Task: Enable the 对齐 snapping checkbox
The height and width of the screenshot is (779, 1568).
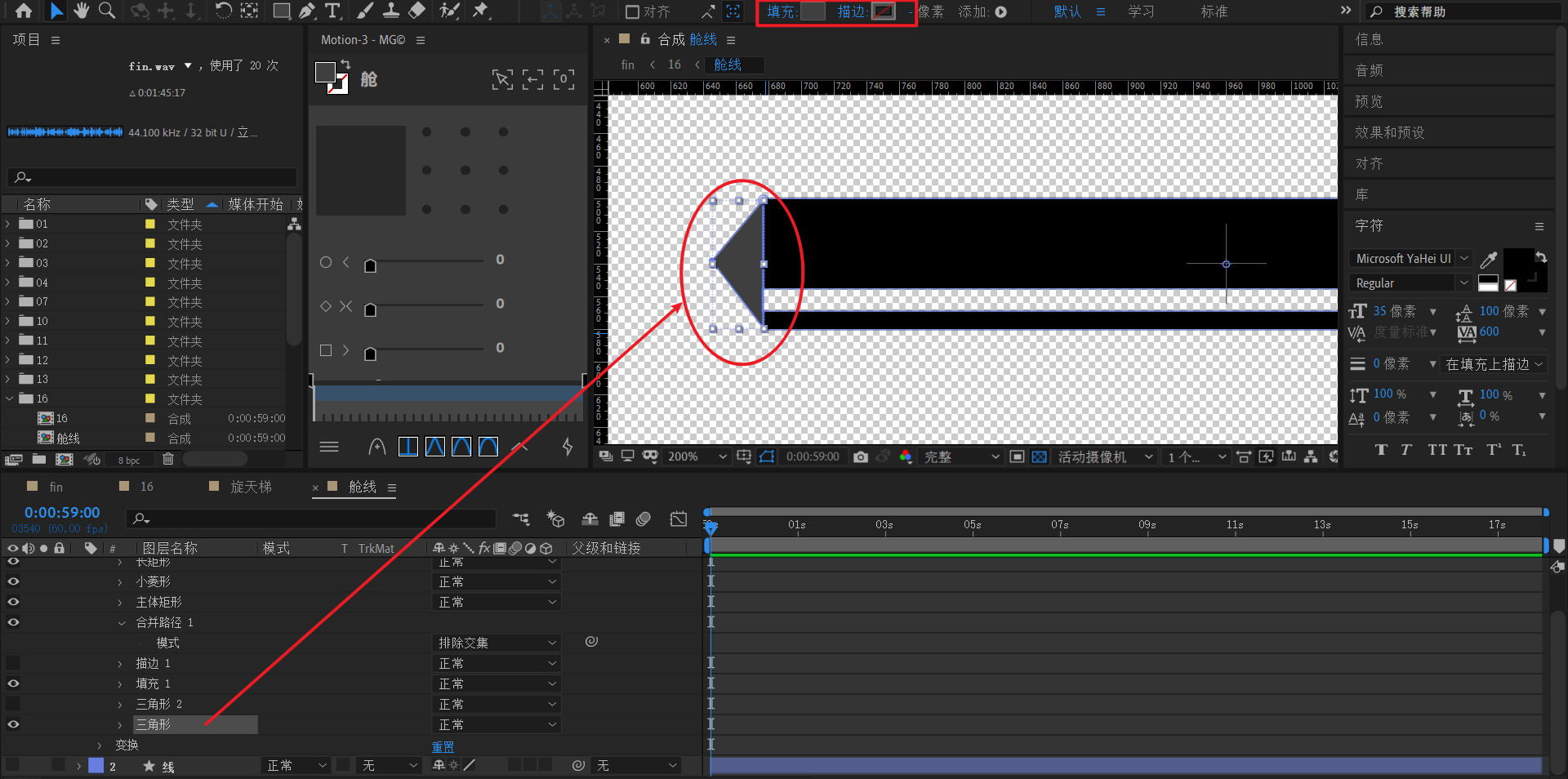Action: point(632,11)
